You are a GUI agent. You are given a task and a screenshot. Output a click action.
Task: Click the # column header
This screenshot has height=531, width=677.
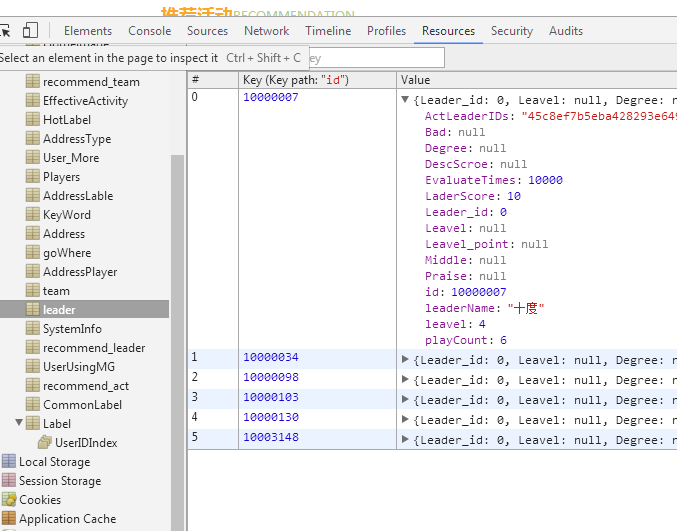point(213,80)
